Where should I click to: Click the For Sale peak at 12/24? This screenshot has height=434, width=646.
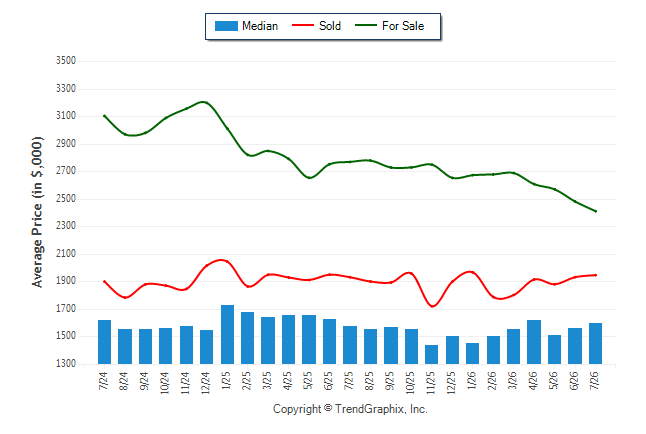pyautogui.click(x=205, y=102)
